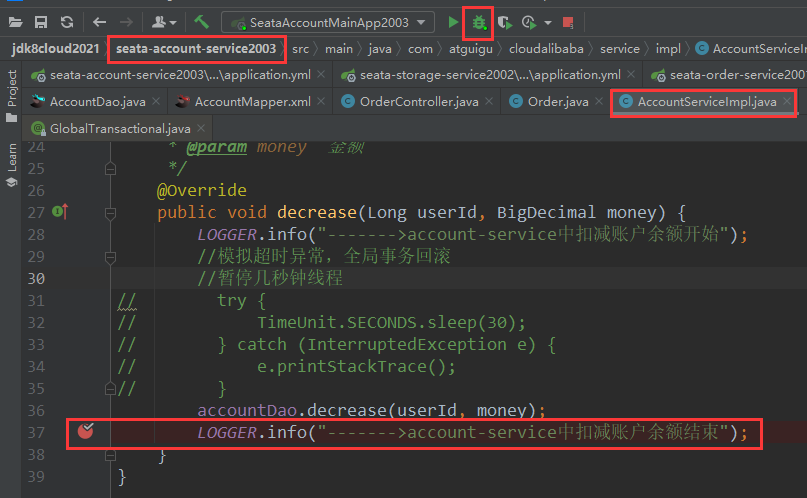This screenshot has width=807, height=498.
Task: Open the Learn tool window sidebar
Action: coord(11,165)
